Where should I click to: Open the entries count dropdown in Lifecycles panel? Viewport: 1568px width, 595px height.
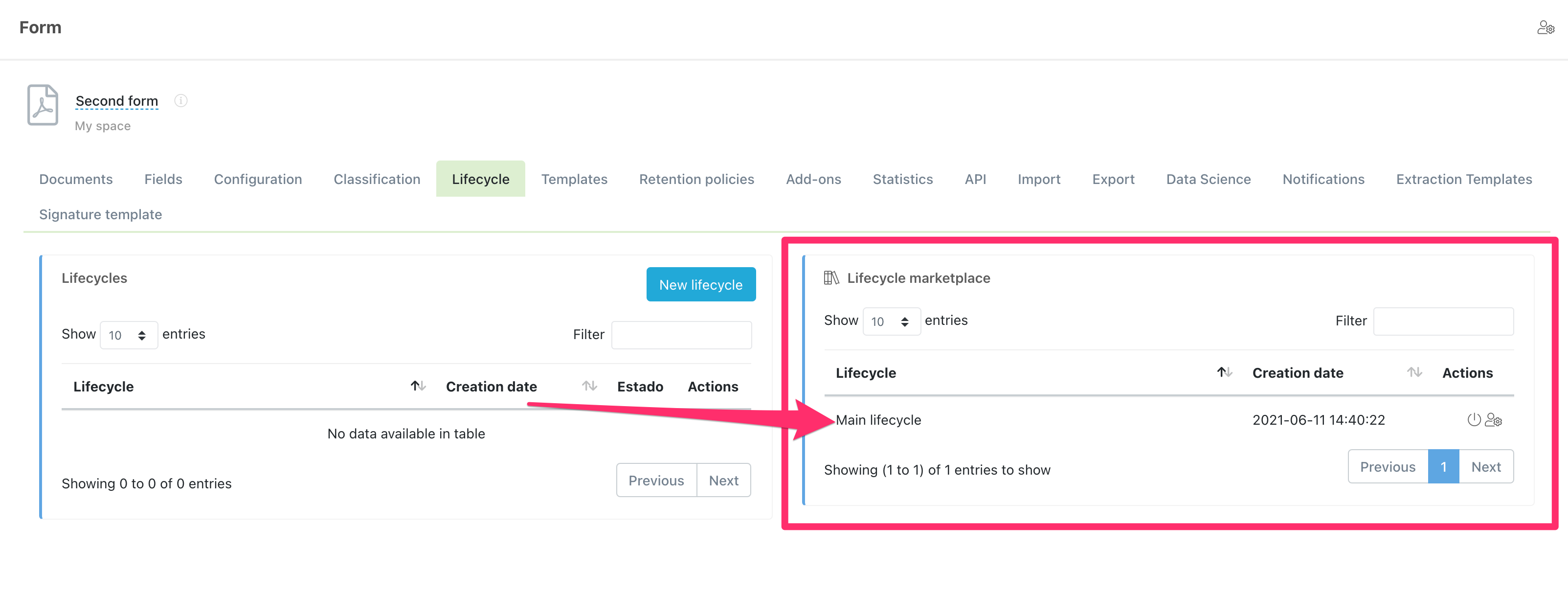point(129,335)
